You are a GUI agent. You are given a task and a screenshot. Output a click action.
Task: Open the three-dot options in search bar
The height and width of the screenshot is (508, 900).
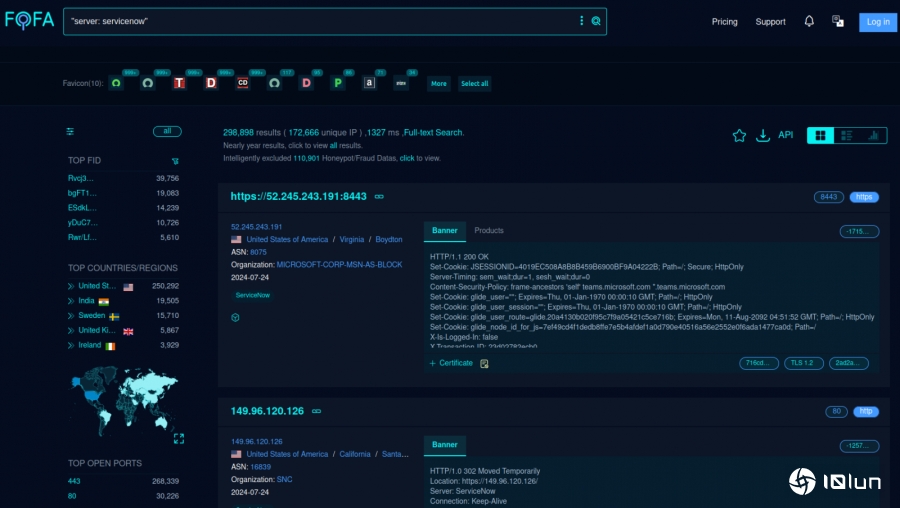(581, 21)
